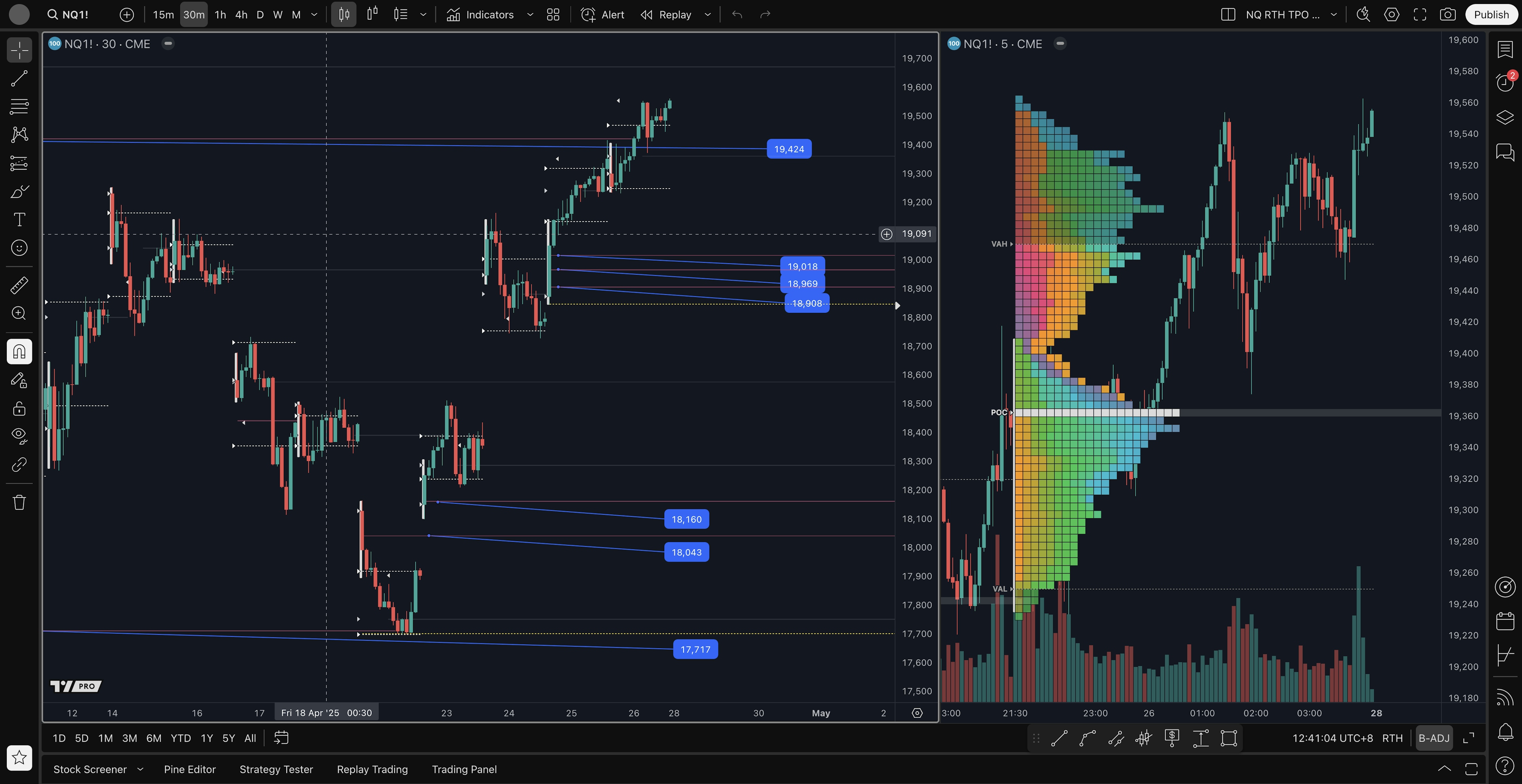This screenshot has height=784, width=1522.
Task: Click the Publish button
Action: pyautogui.click(x=1491, y=15)
